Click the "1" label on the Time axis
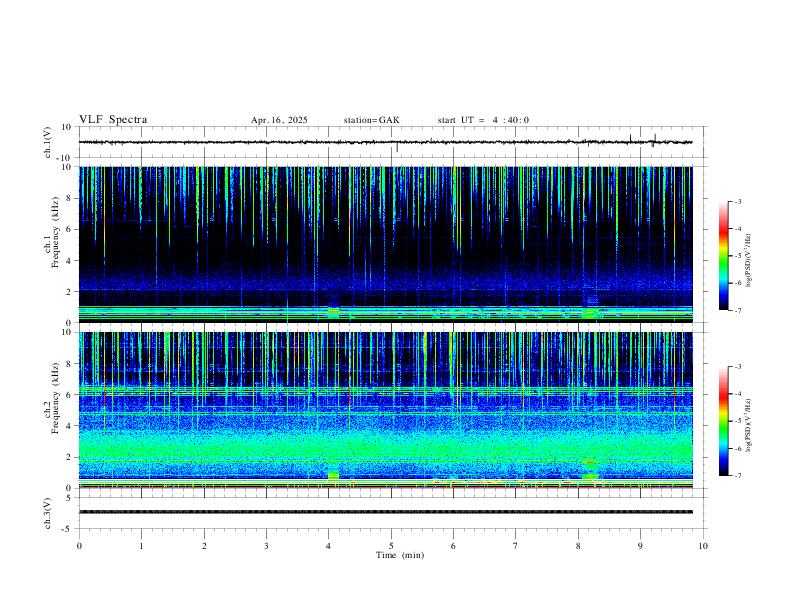The height and width of the screenshot is (612, 792). click(x=141, y=546)
